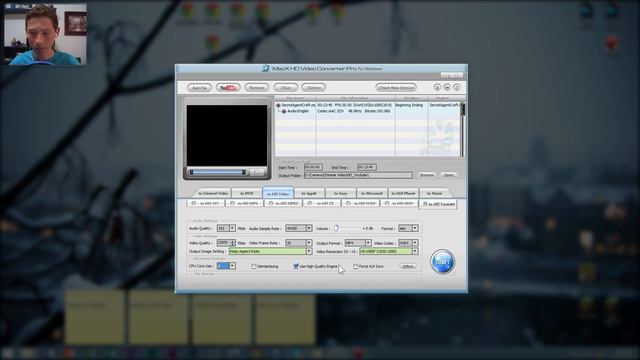Viewport: 640px width, 360px height.
Task: Click Check New Version
Action: [x=396, y=88]
